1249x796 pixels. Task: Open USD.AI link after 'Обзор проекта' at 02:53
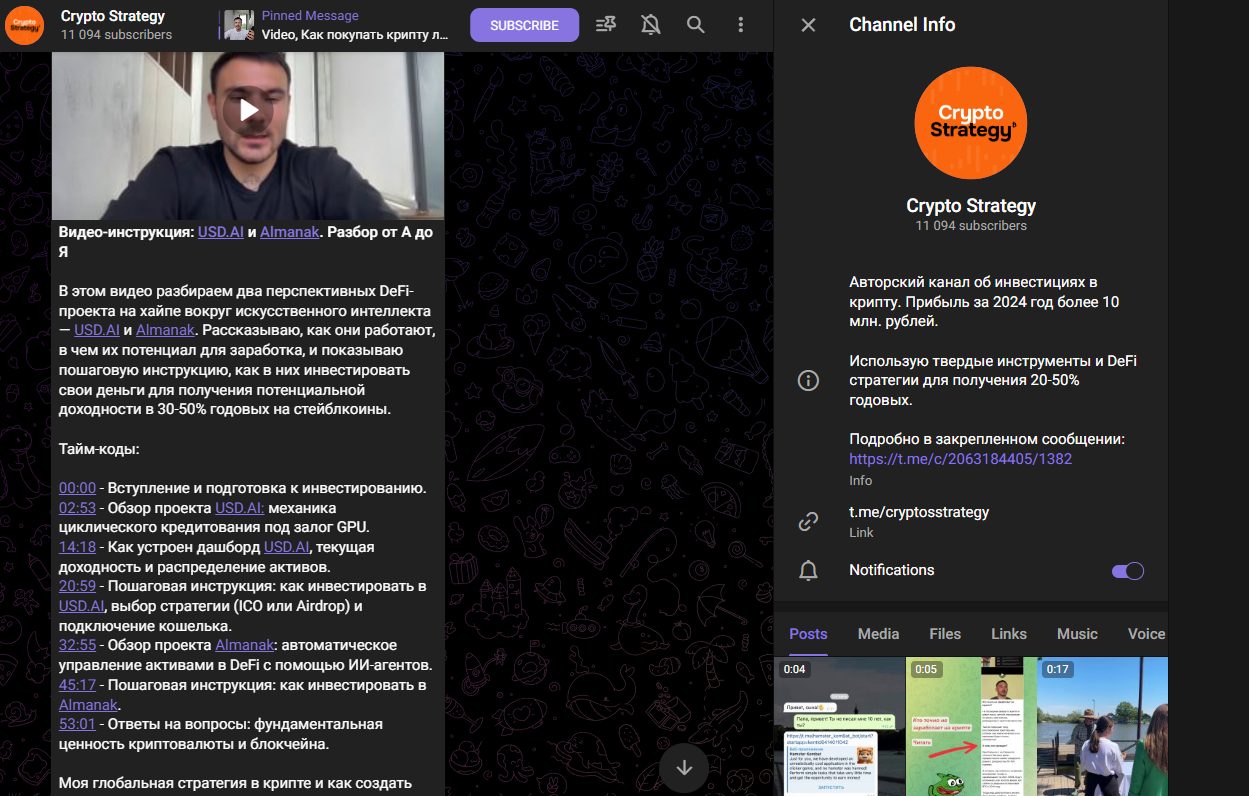pyautogui.click(x=240, y=508)
